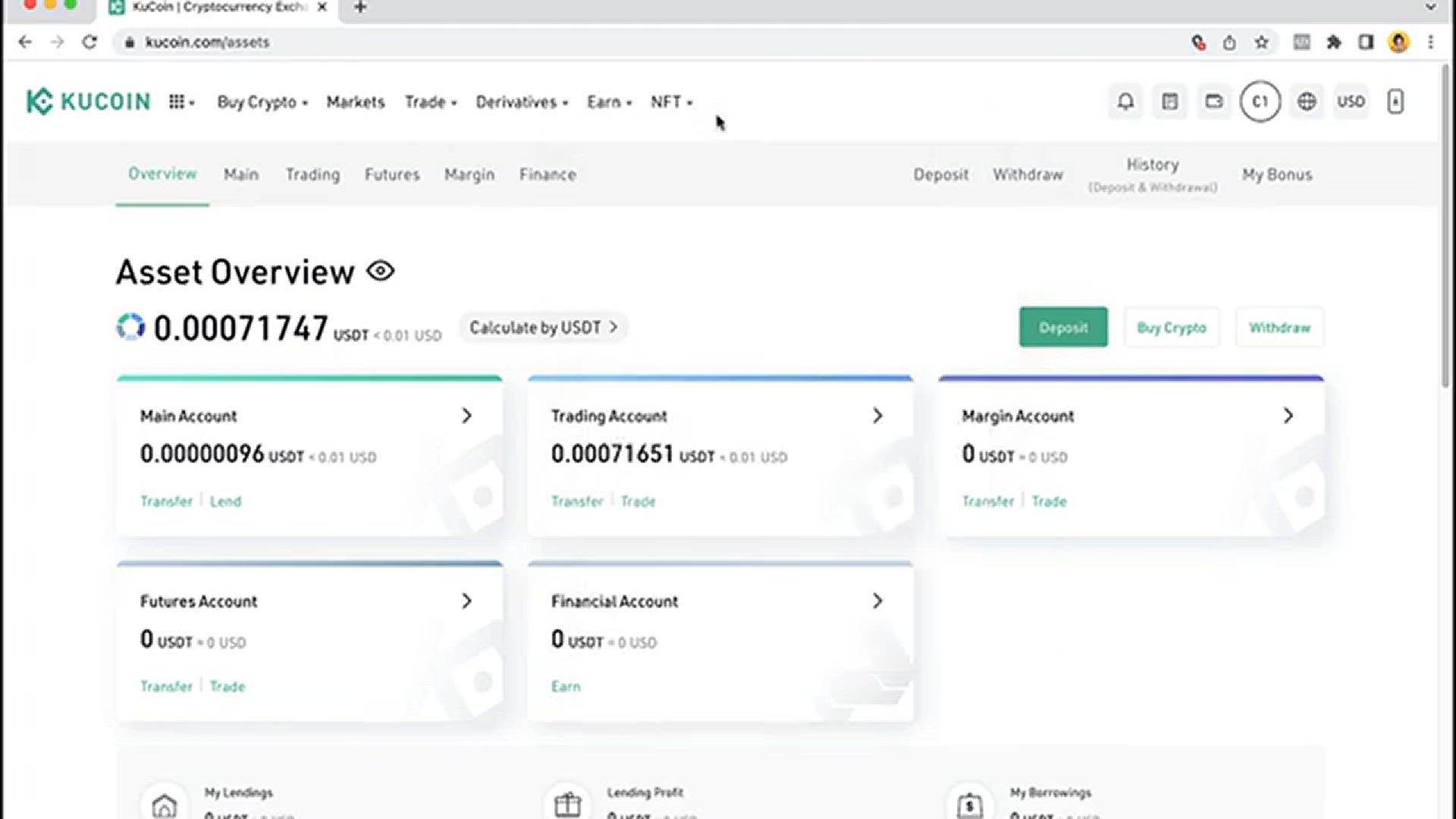The width and height of the screenshot is (1456, 819).
Task: Click the browser back arrow
Action: pyautogui.click(x=25, y=42)
